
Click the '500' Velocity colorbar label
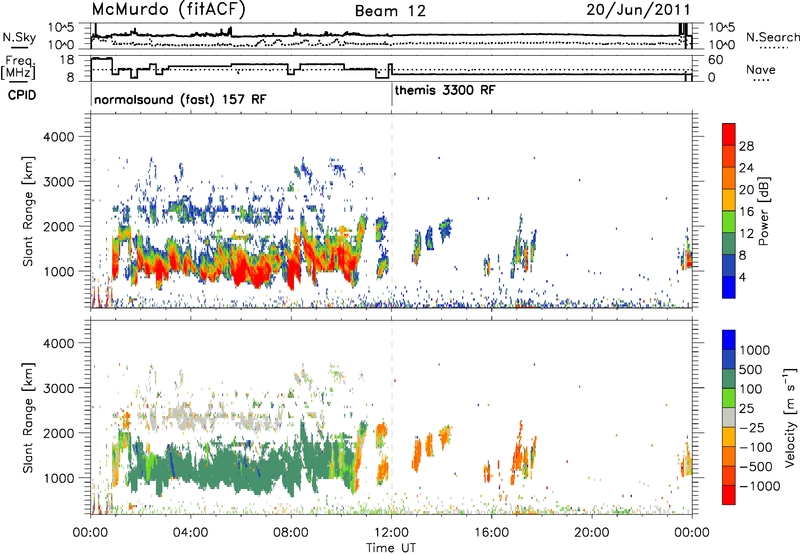coord(751,369)
